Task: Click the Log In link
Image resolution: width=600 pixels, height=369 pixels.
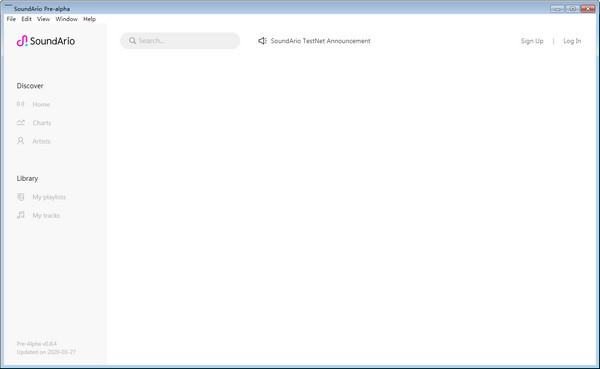Action: (x=572, y=41)
